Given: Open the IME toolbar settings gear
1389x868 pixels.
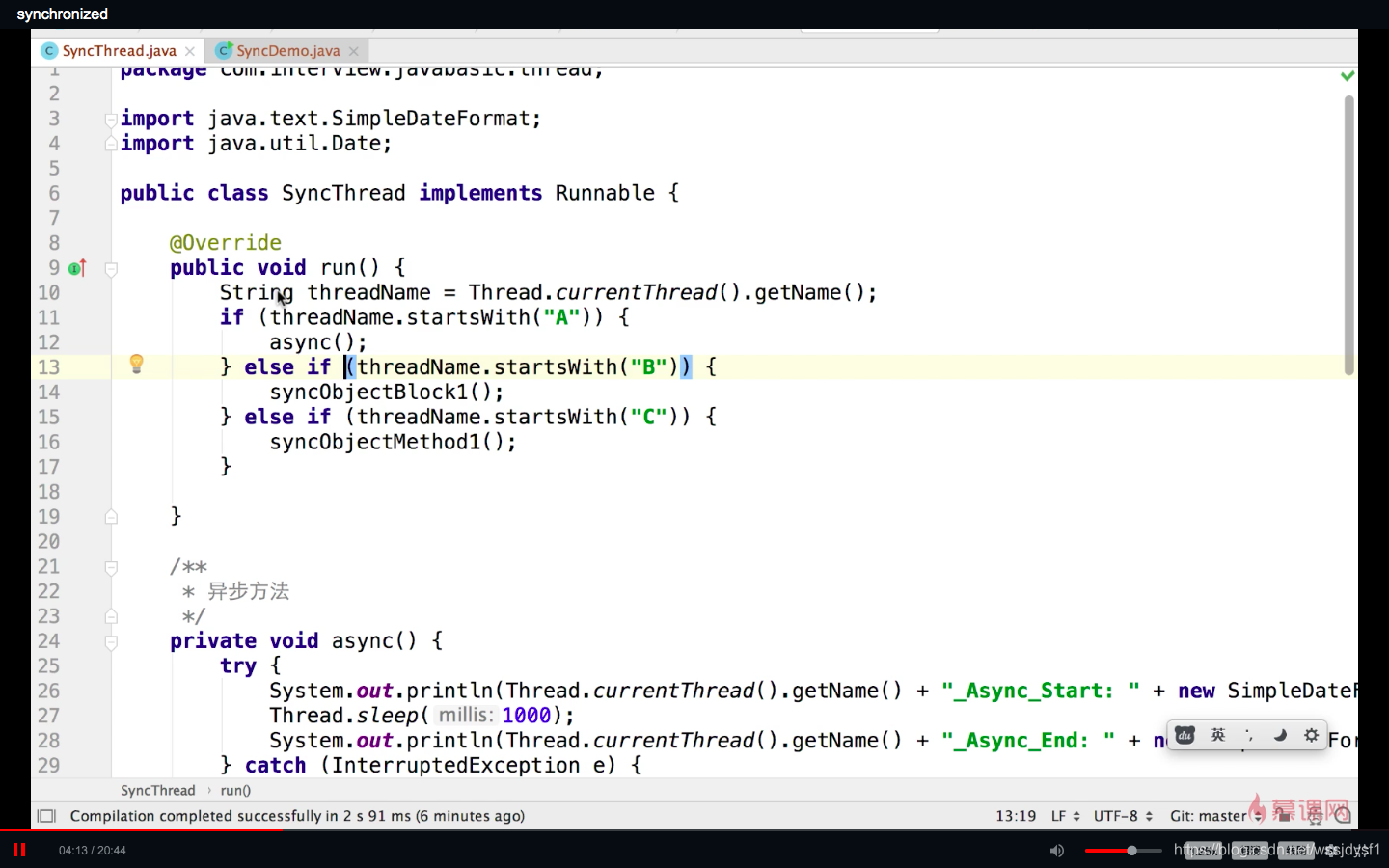Looking at the screenshot, I should pyautogui.click(x=1311, y=735).
